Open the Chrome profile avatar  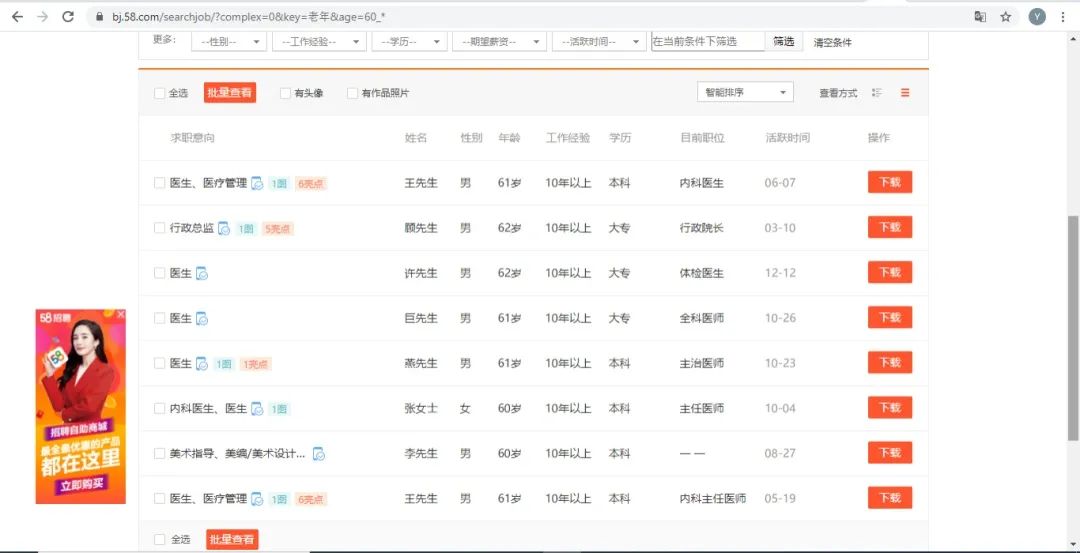tap(1037, 17)
